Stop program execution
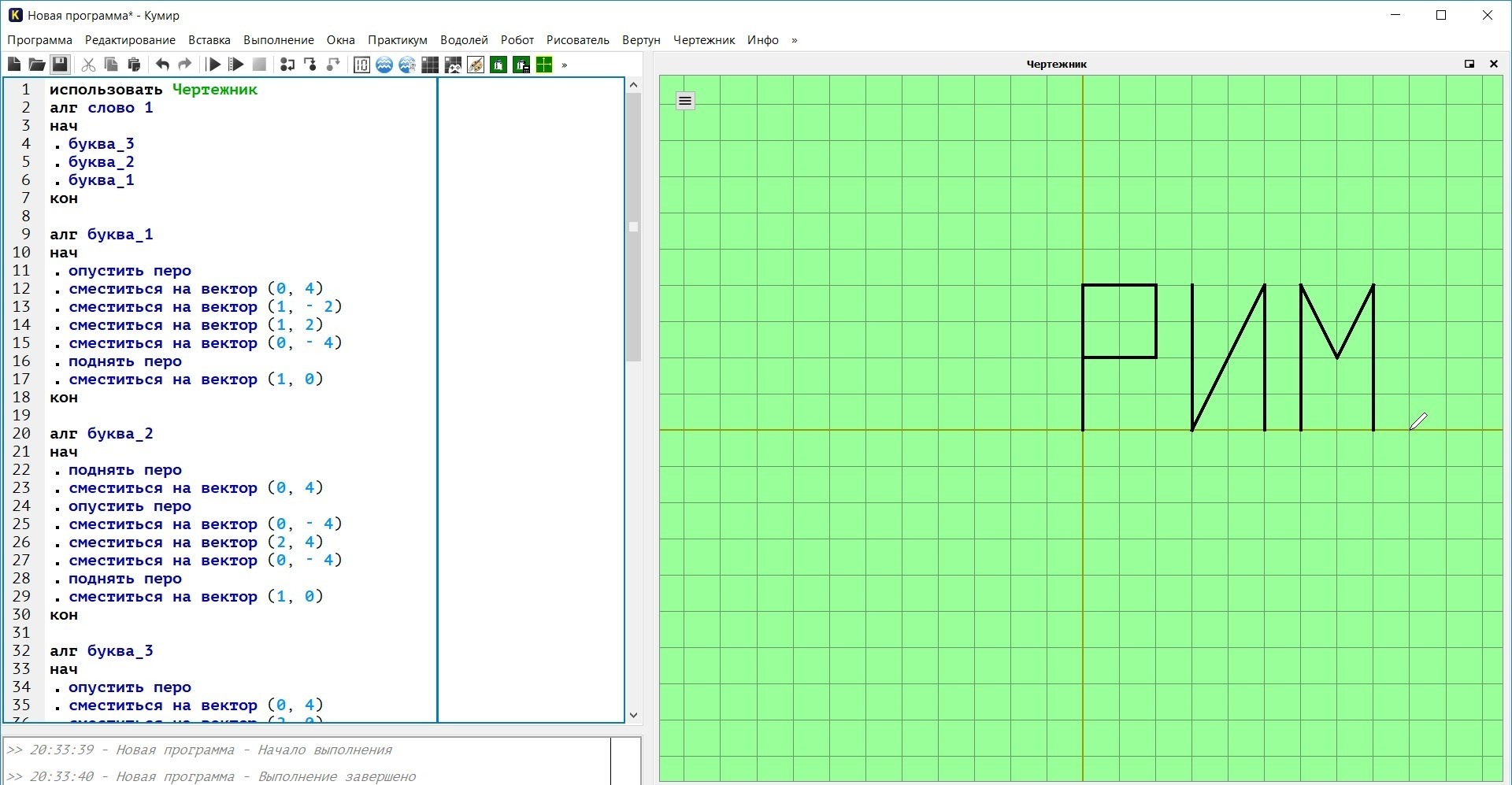Screen dimensions: 1512x785 click(259, 65)
